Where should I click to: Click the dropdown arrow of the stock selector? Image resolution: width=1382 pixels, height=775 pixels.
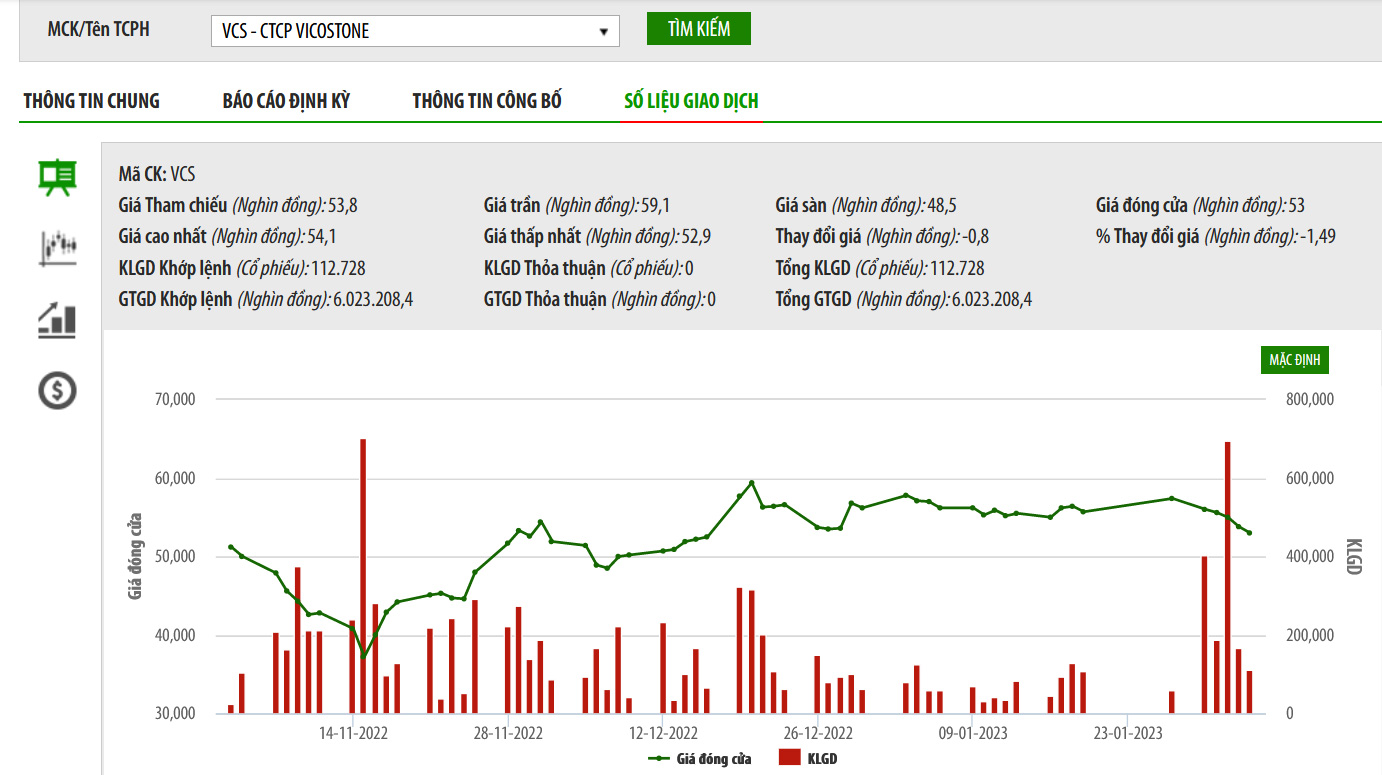tap(603, 32)
